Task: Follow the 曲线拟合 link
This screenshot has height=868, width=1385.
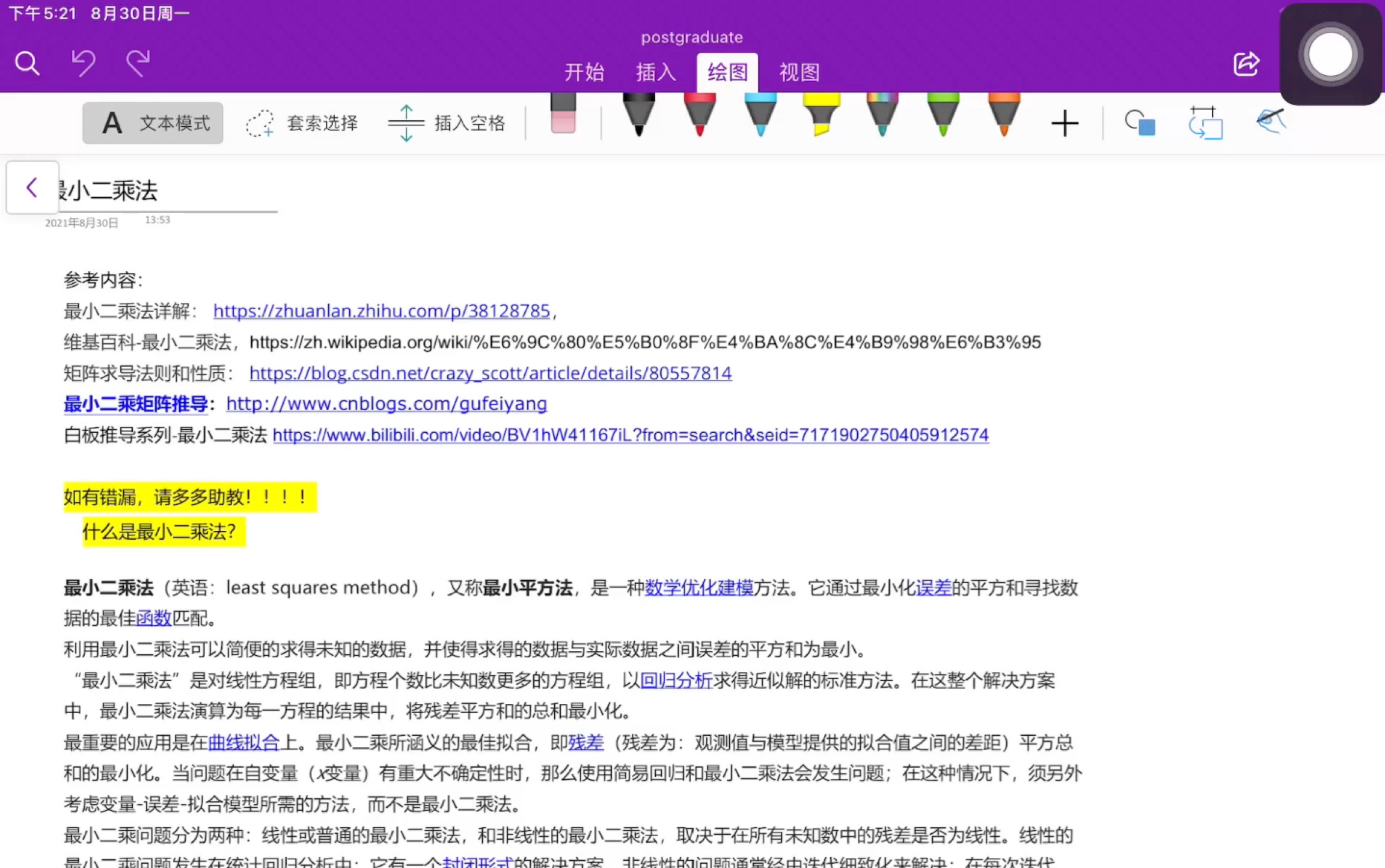Action: click(x=243, y=742)
